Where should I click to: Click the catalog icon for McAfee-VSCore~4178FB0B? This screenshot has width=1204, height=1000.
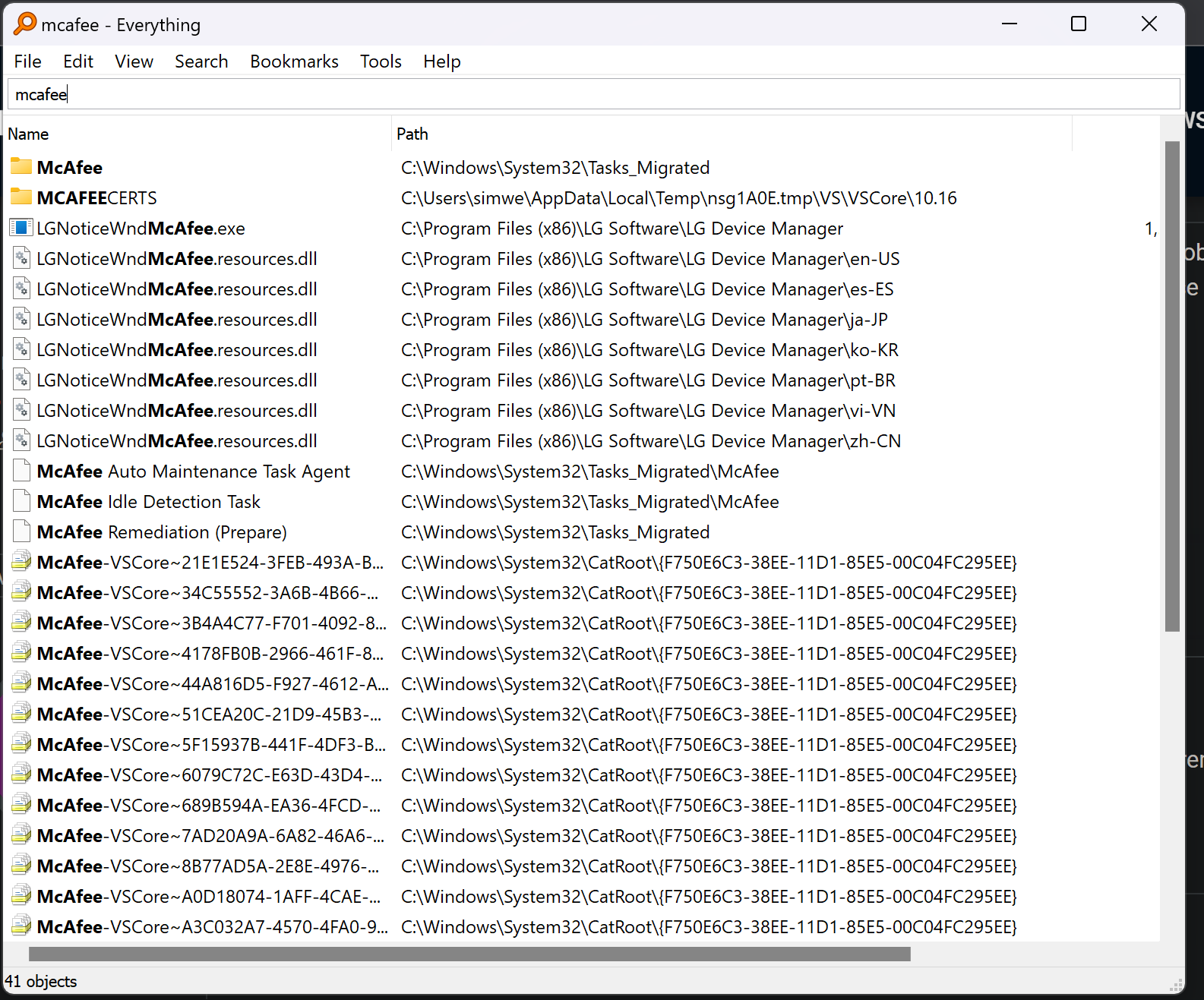21,652
